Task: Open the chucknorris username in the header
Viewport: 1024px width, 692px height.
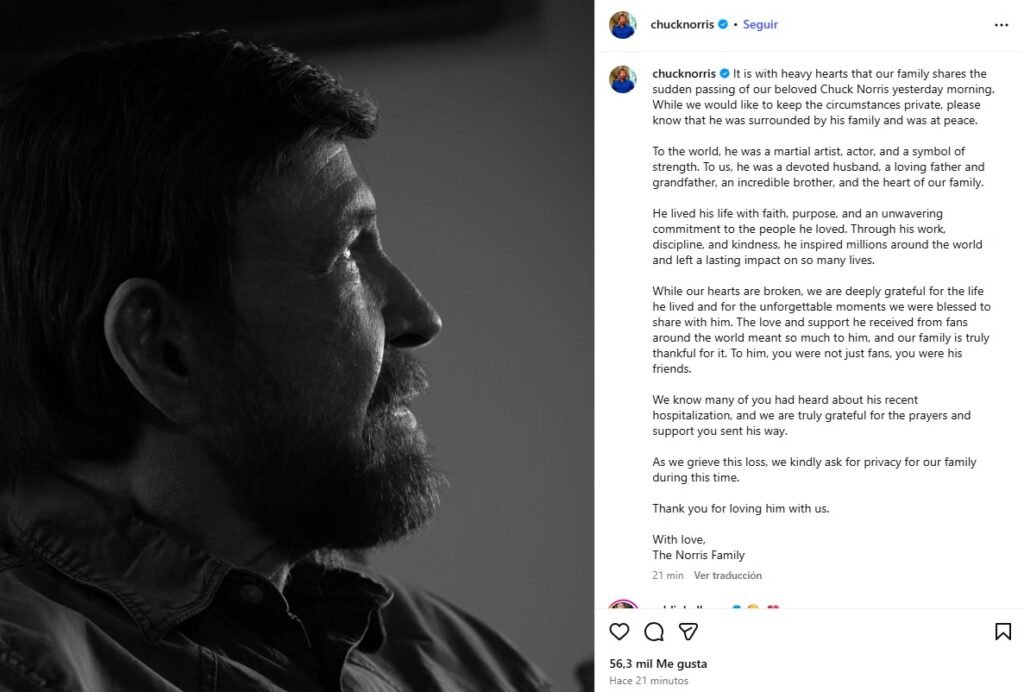Action: click(683, 25)
